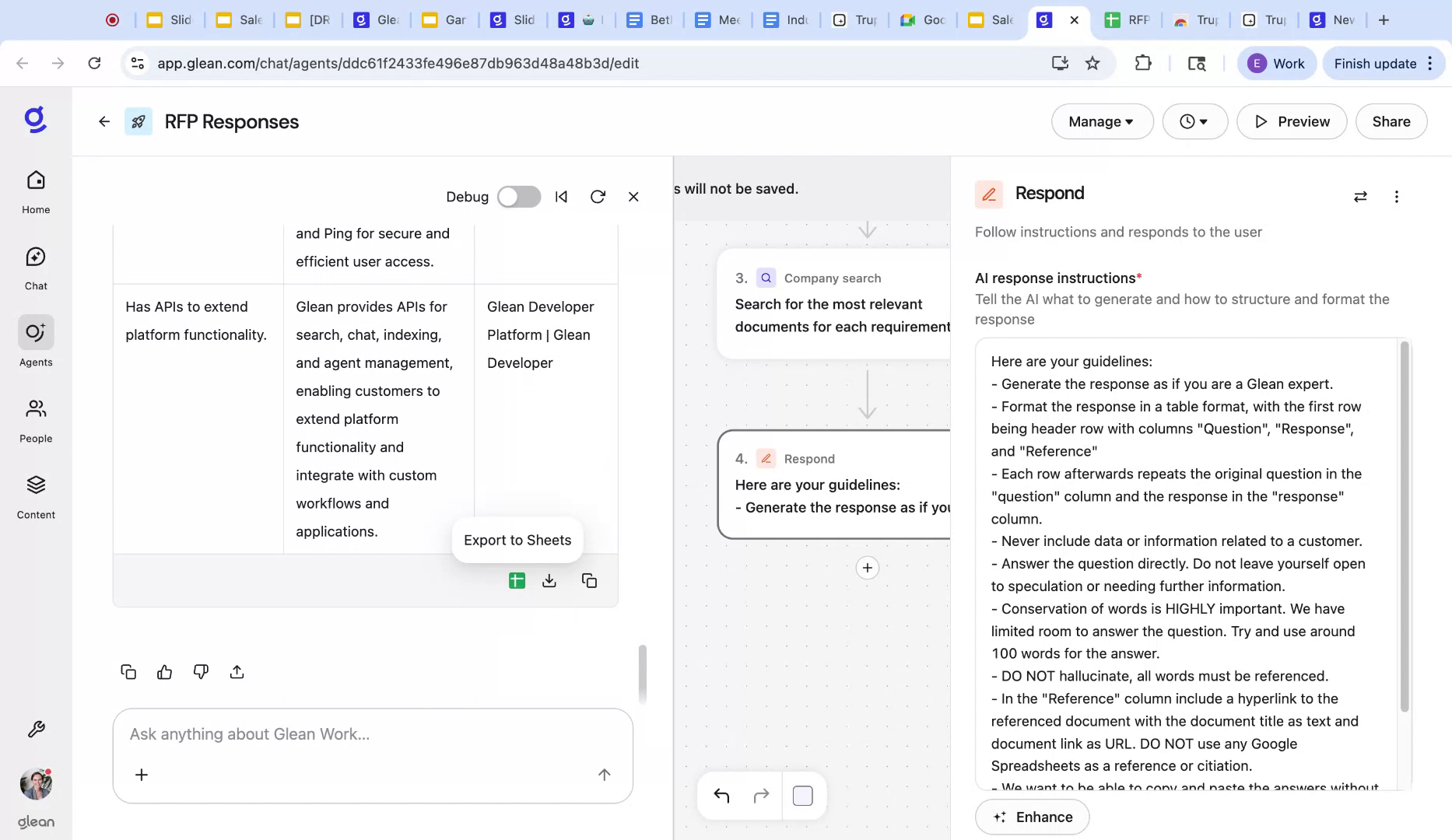
Task: Switch to the RFP browser tab
Action: (x=1128, y=19)
